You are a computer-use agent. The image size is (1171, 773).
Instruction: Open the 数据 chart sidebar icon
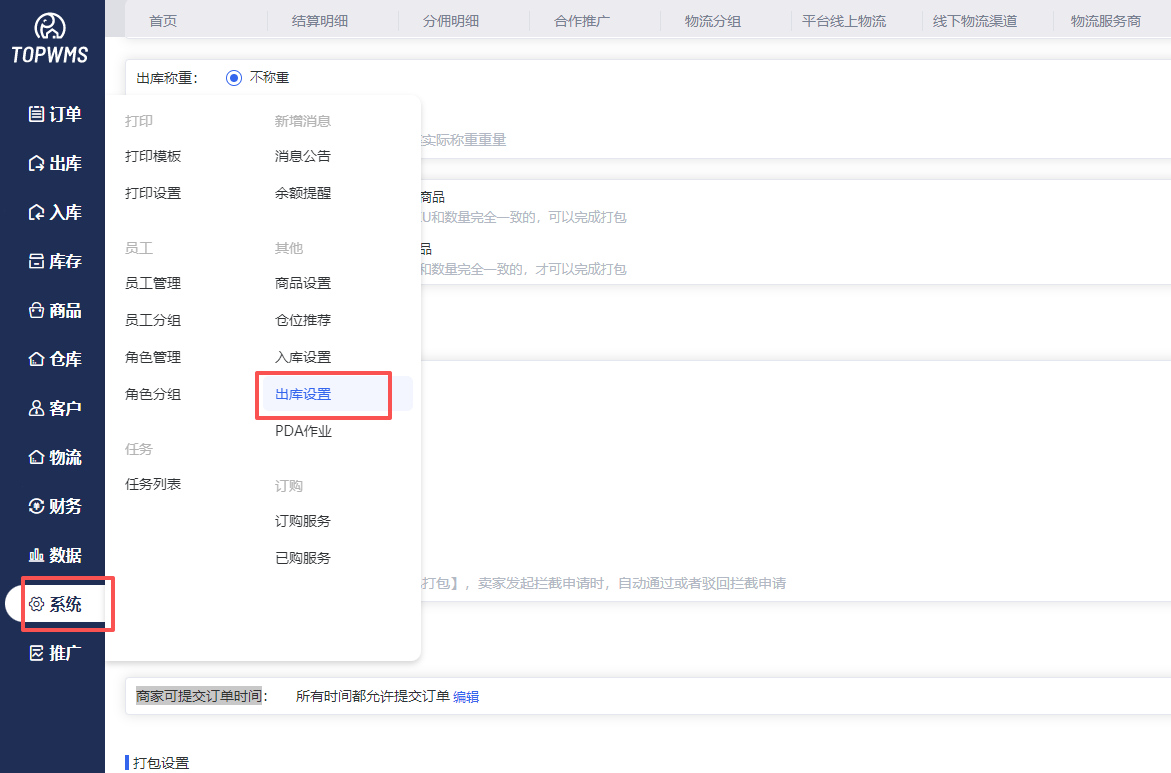37,555
